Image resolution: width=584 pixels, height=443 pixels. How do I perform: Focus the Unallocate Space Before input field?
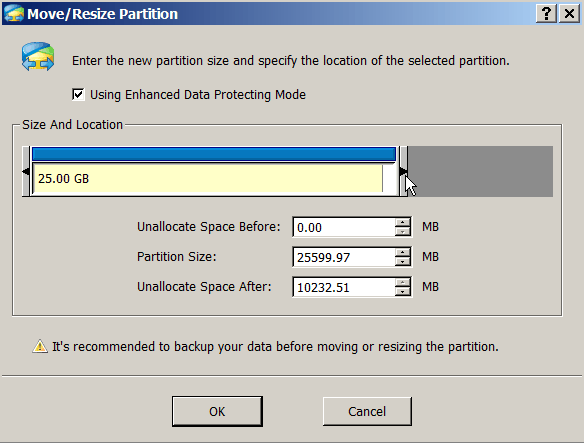344,227
